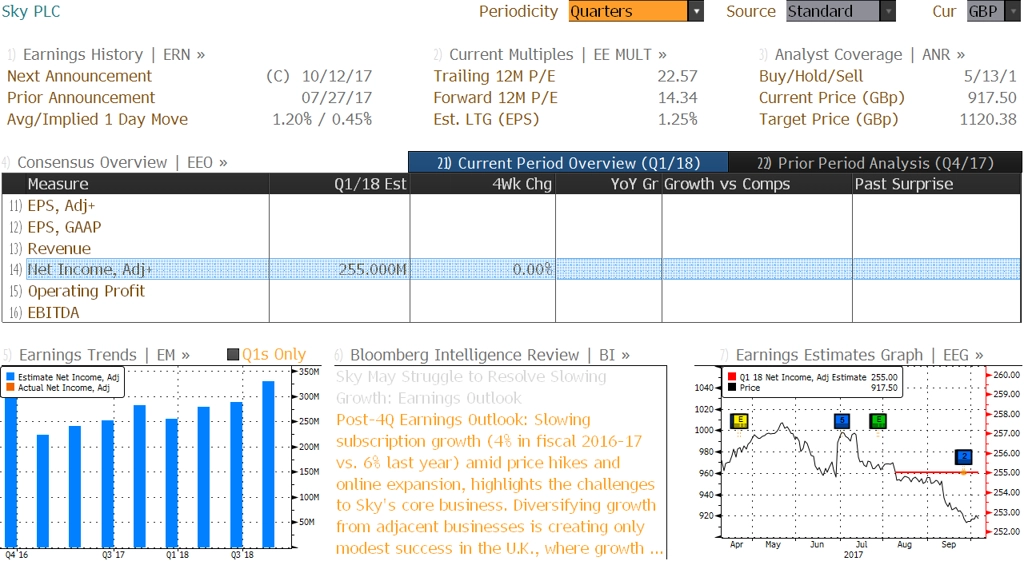Select the EPS, Adj+ measure row

point(511,205)
